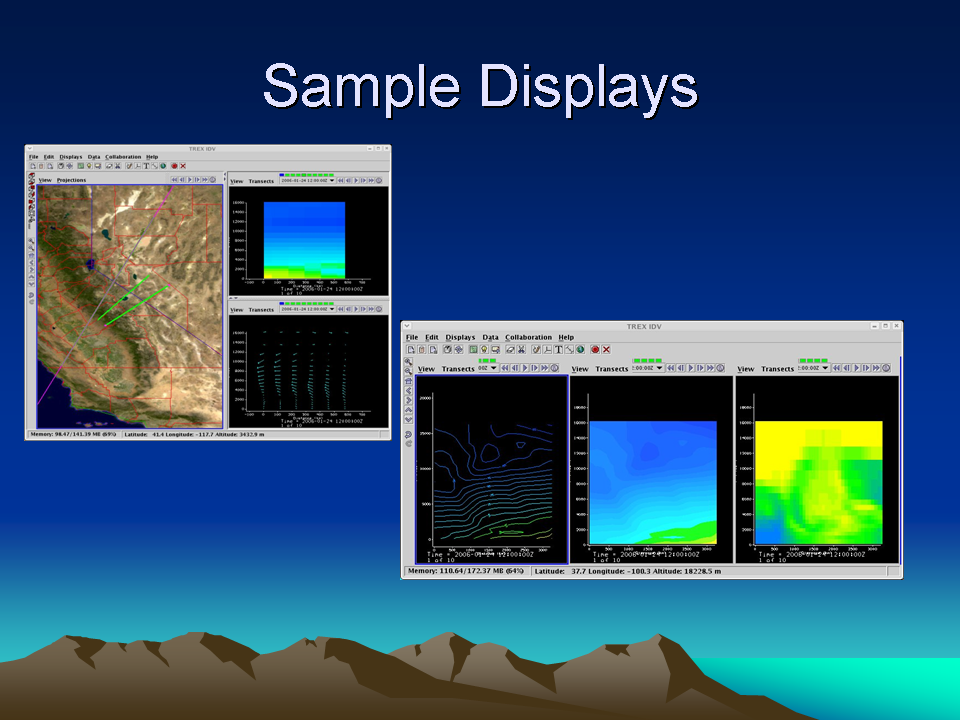Play animation above the wind barb transect panel

(356, 309)
